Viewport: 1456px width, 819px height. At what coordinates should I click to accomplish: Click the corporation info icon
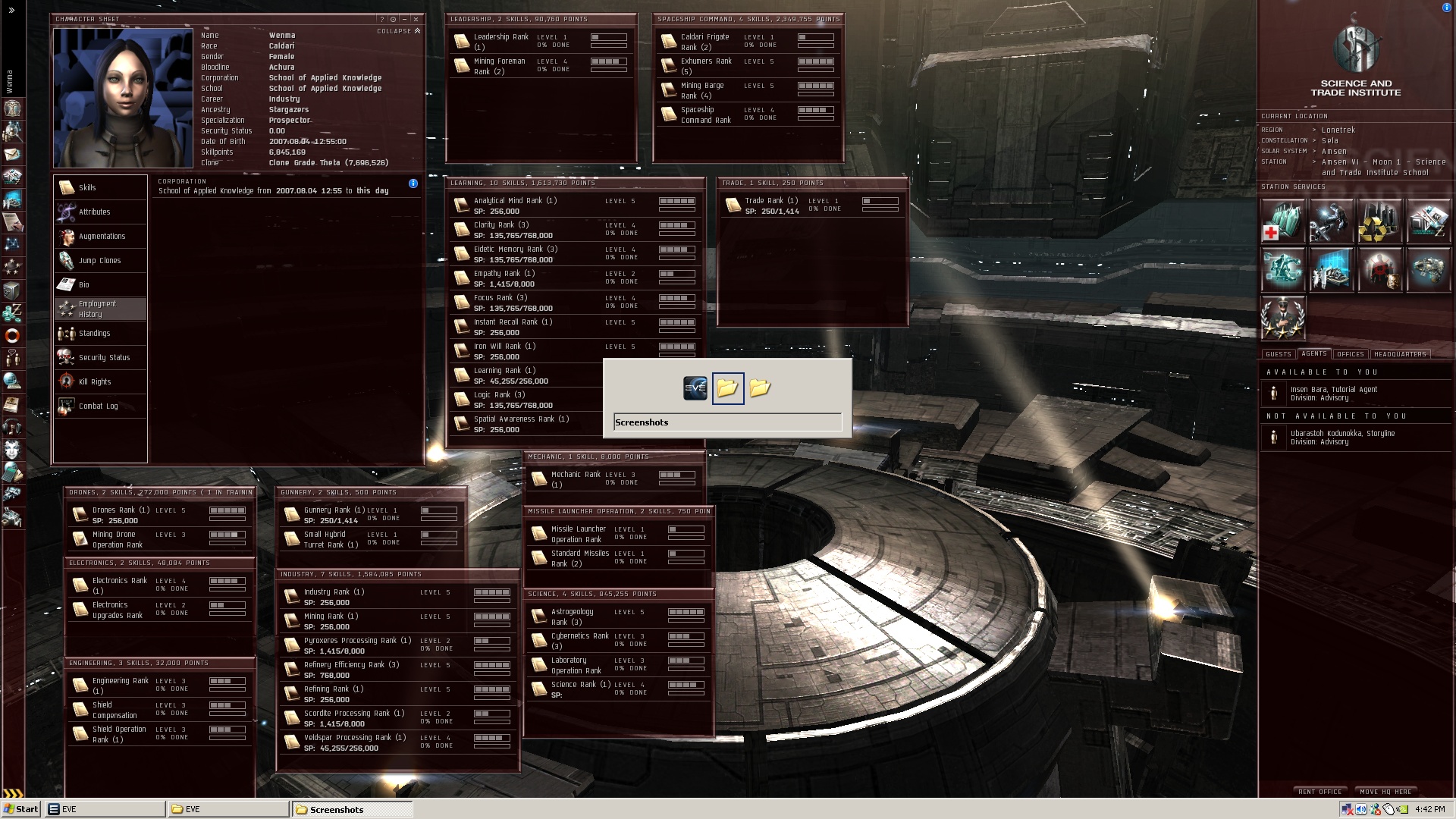pyautogui.click(x=413, y=184)
